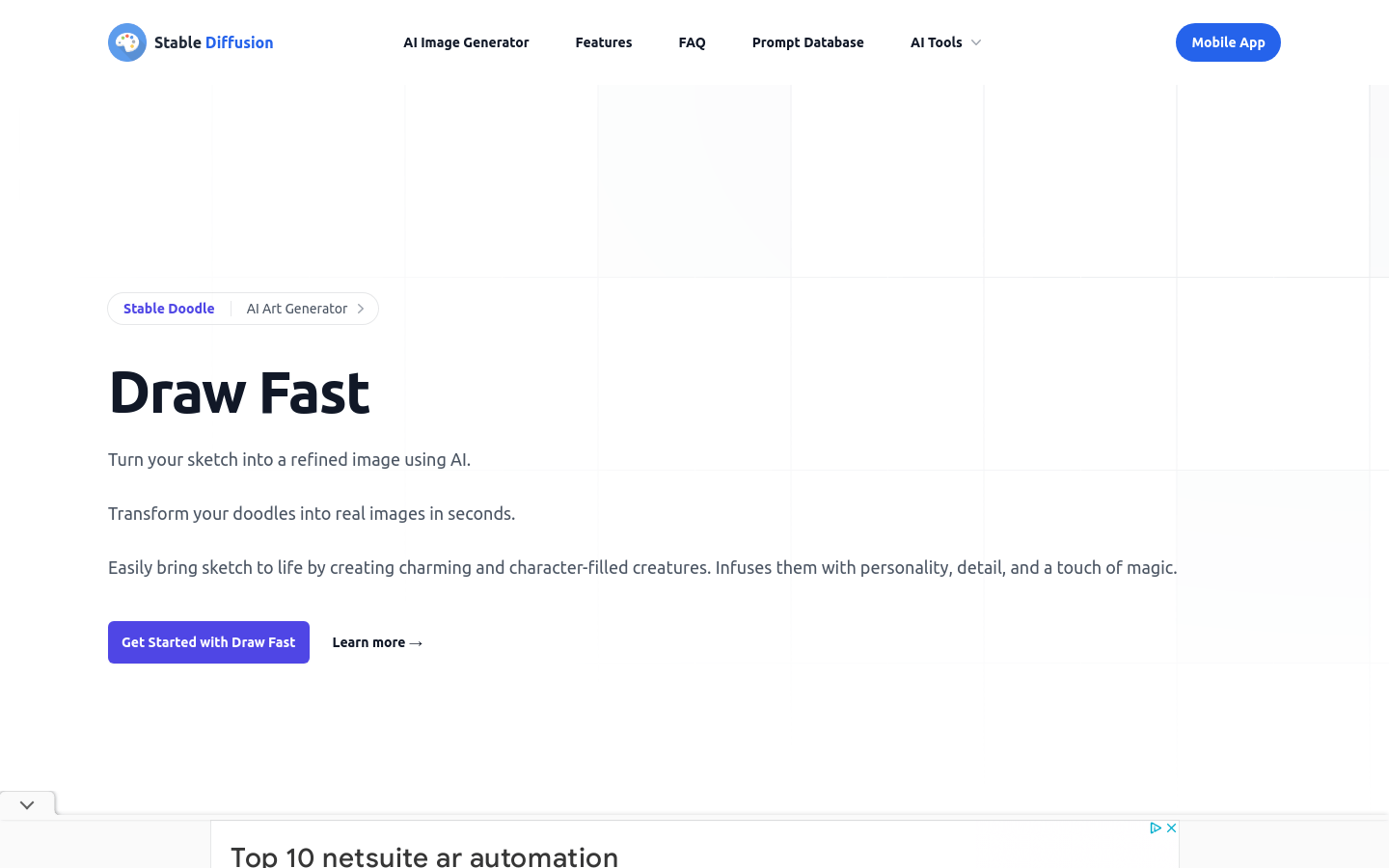The height and width of the screenshot is (868, 1389).
Task: Select the Stable Doodle breadcrumb link
Action: point(169,309)
